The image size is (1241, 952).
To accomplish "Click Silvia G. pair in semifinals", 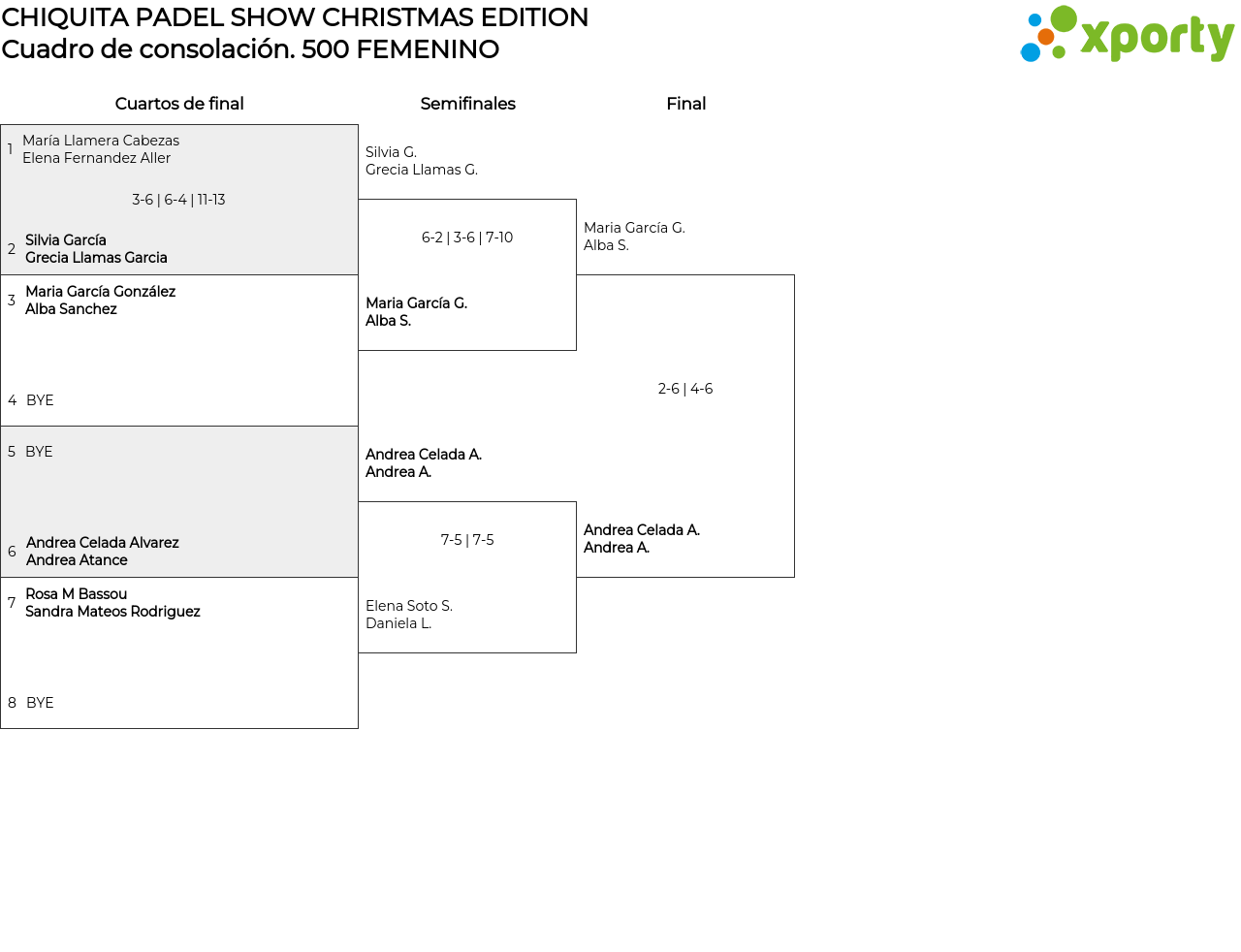I will pos(421,161).
